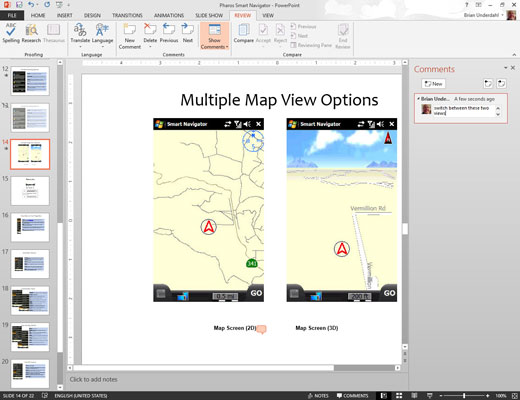Switch to the Transitions tab
This screenshot has height=400, width=520.
127,15
